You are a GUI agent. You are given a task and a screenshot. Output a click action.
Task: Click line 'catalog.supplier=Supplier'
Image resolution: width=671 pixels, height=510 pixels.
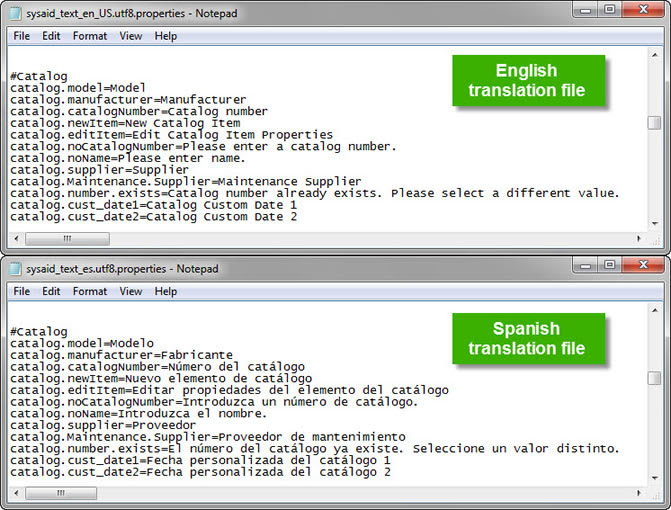[x=99, y=170]
